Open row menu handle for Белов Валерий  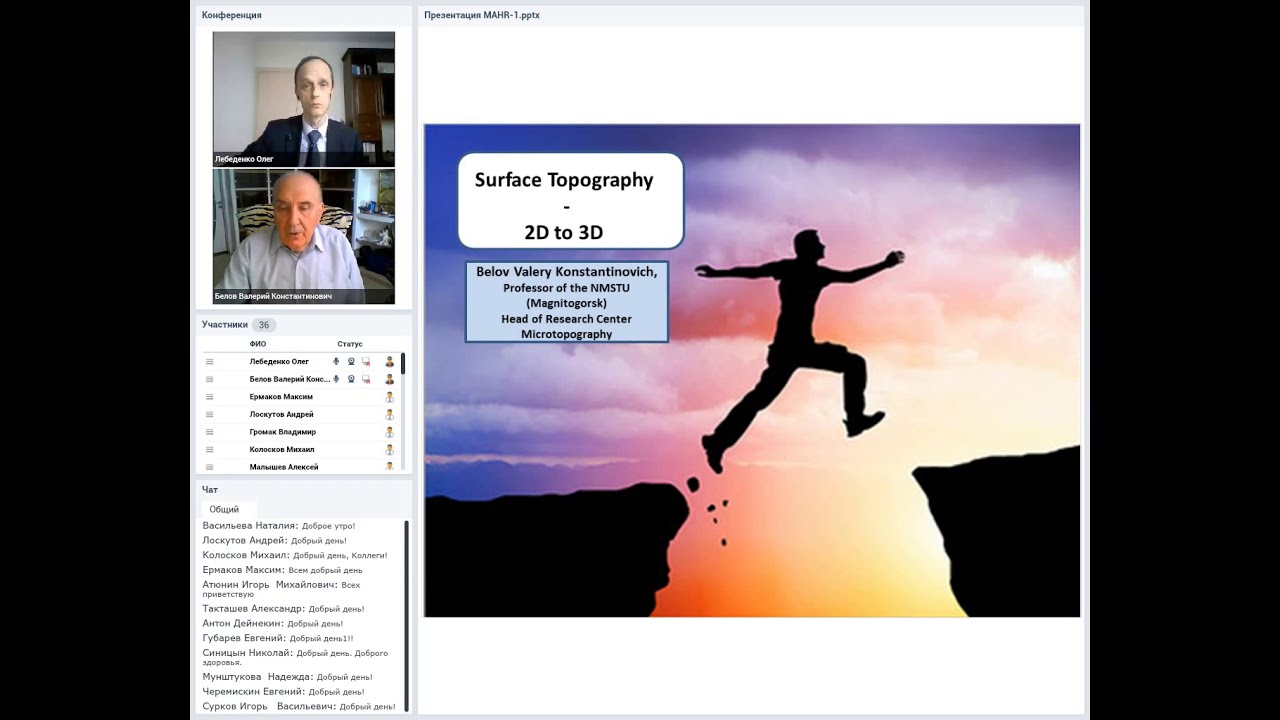209,379
